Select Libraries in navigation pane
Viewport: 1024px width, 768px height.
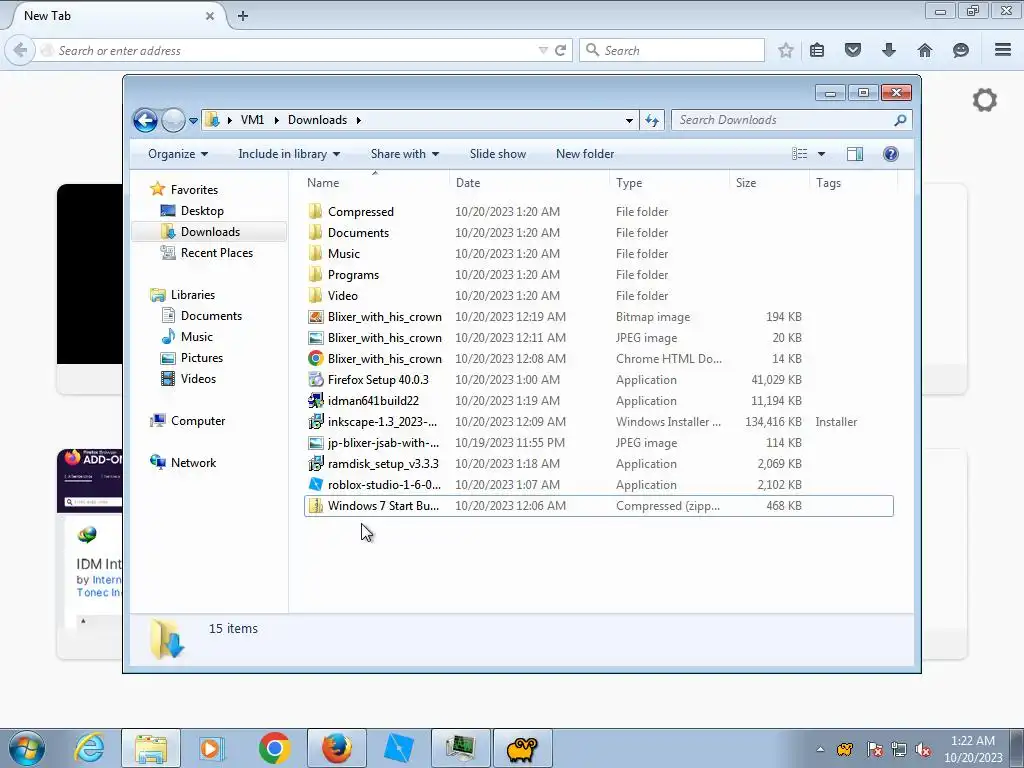coord(193,295)
